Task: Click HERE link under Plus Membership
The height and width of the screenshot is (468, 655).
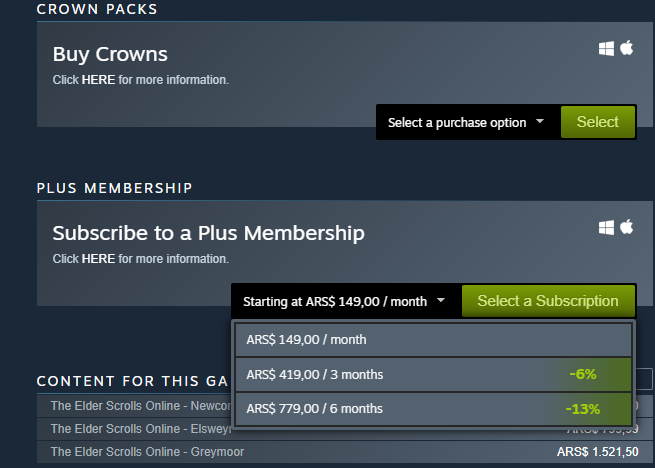Action: click(x=98, y=258)
